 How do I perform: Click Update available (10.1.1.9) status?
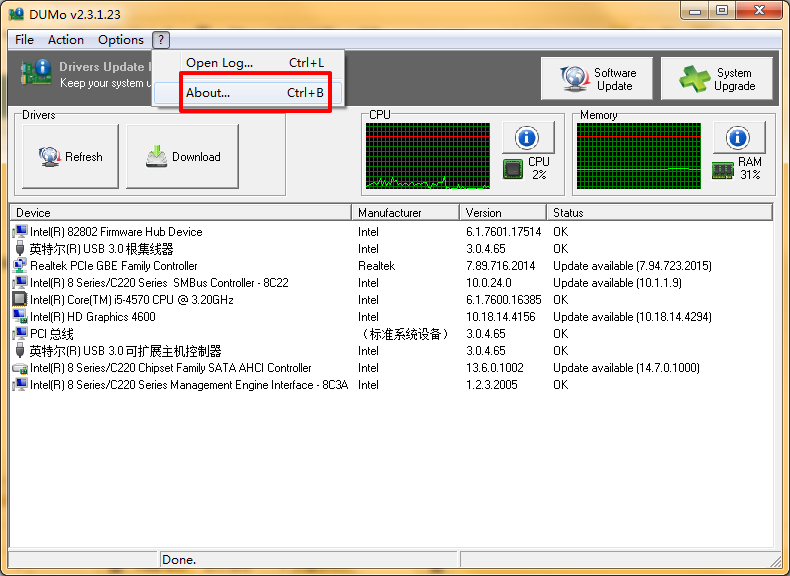tap(617, 283)
